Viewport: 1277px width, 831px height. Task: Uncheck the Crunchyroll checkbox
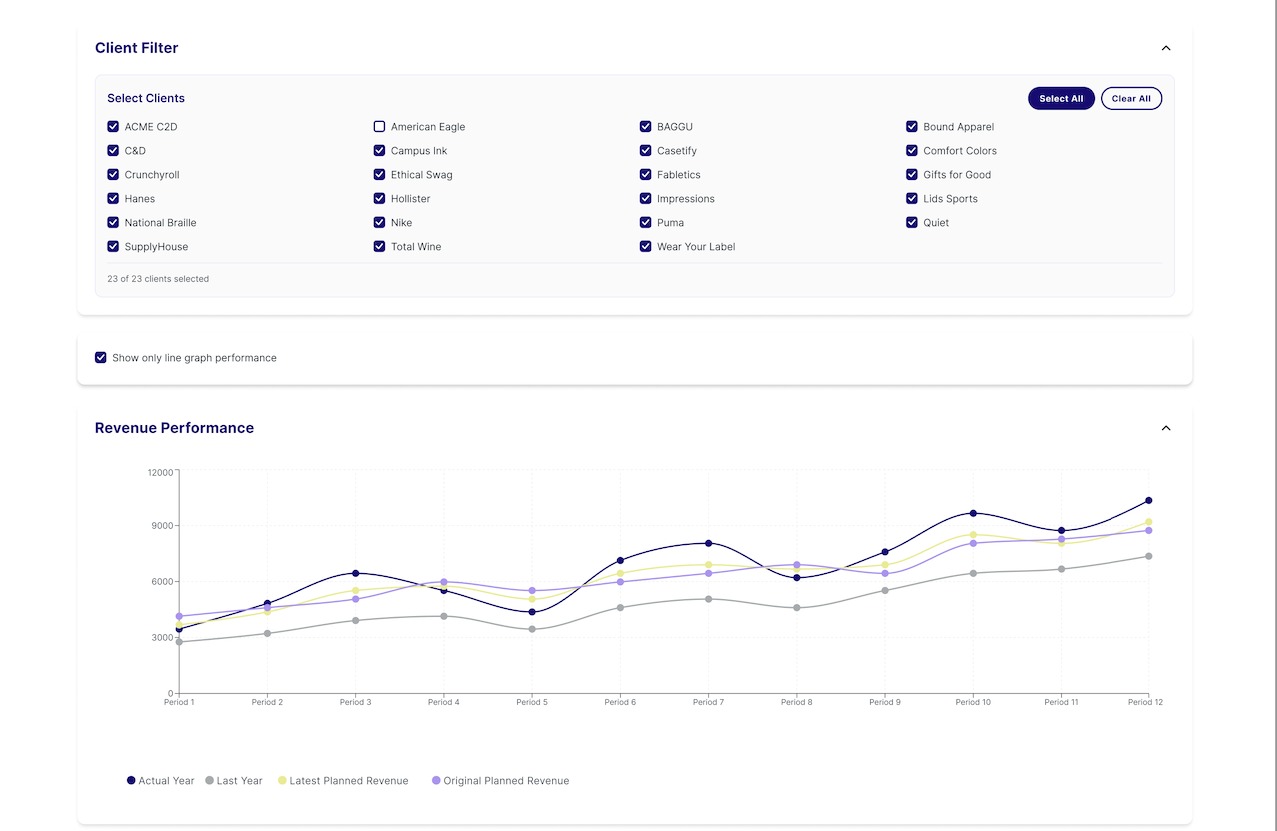pyautogui.click(x=113, y=175)
